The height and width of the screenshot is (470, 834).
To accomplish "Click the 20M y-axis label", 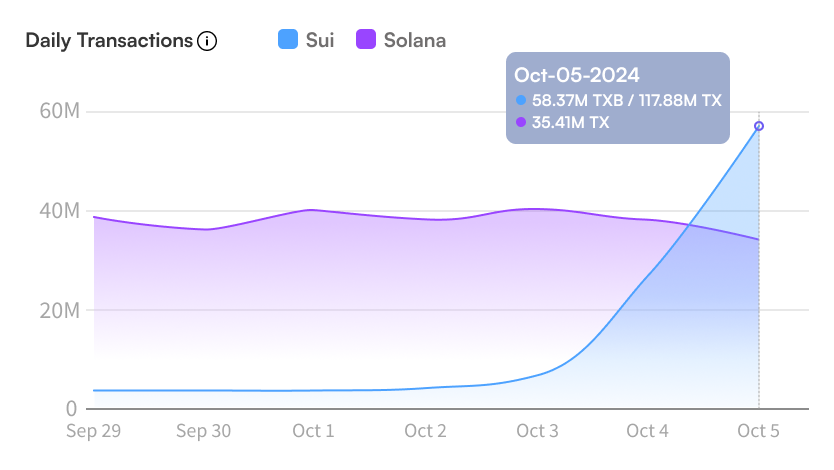I will click(x=60, y=310).
